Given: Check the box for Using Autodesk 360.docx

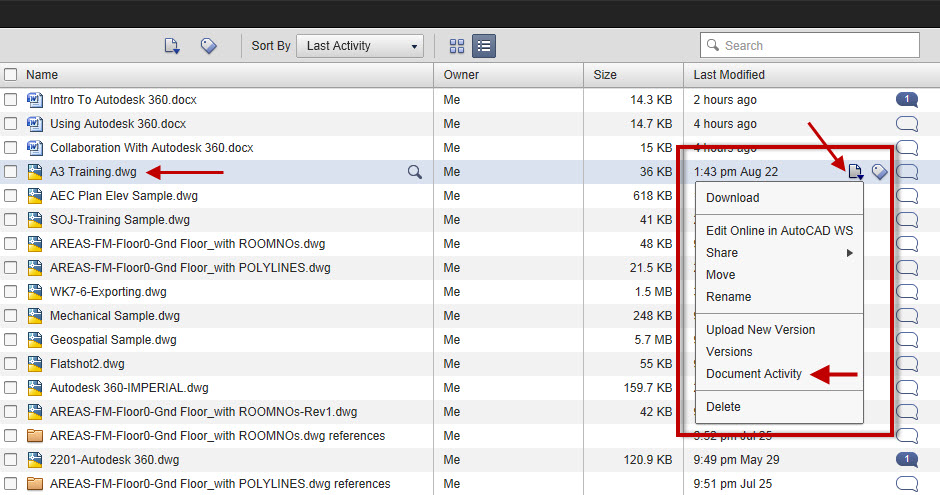Looking at the screenshot, I should (10, 123).
